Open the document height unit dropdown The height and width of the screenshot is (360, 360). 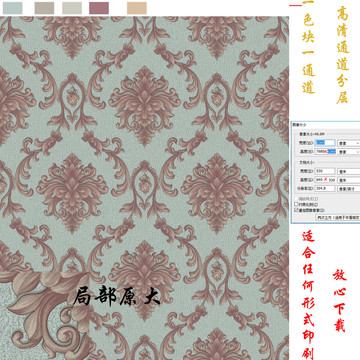tap(349, 180)
